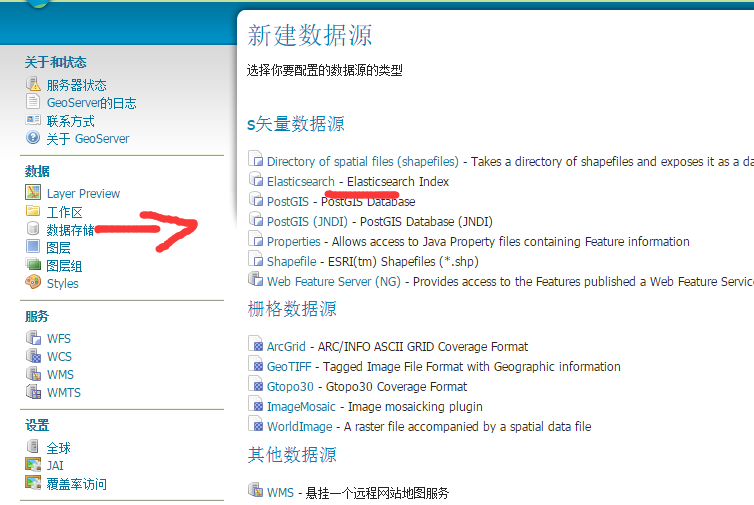The height and width of the screenshot is (505, 754).
Task: Click the Gtopo30 raster source icon
Action: [x=256, y=384]
